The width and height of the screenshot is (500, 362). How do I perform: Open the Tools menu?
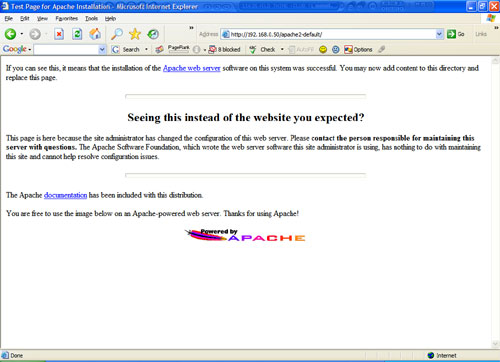click(x=91, y=19)
